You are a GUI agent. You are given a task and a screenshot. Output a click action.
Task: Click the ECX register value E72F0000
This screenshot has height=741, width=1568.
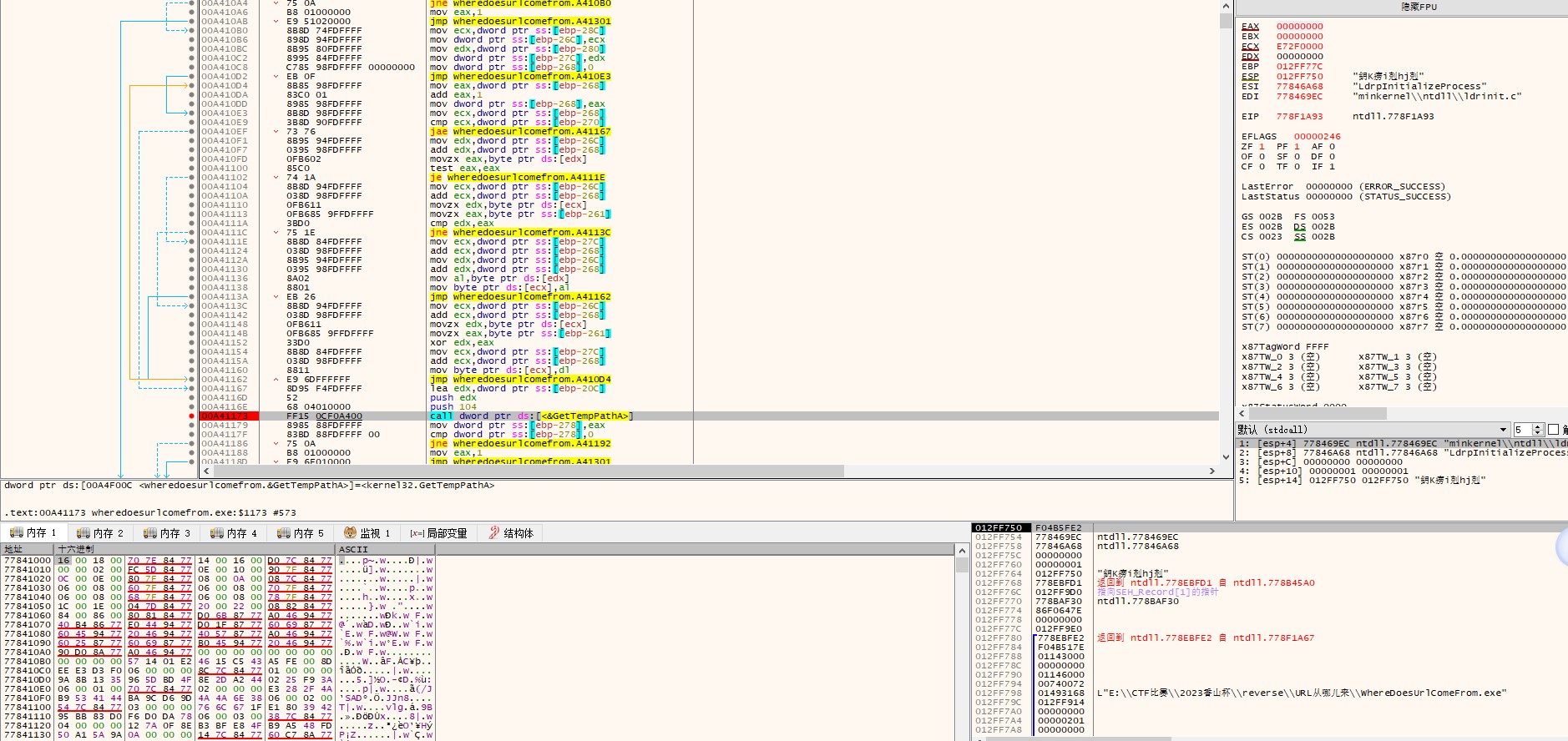tap(1299, 47)
